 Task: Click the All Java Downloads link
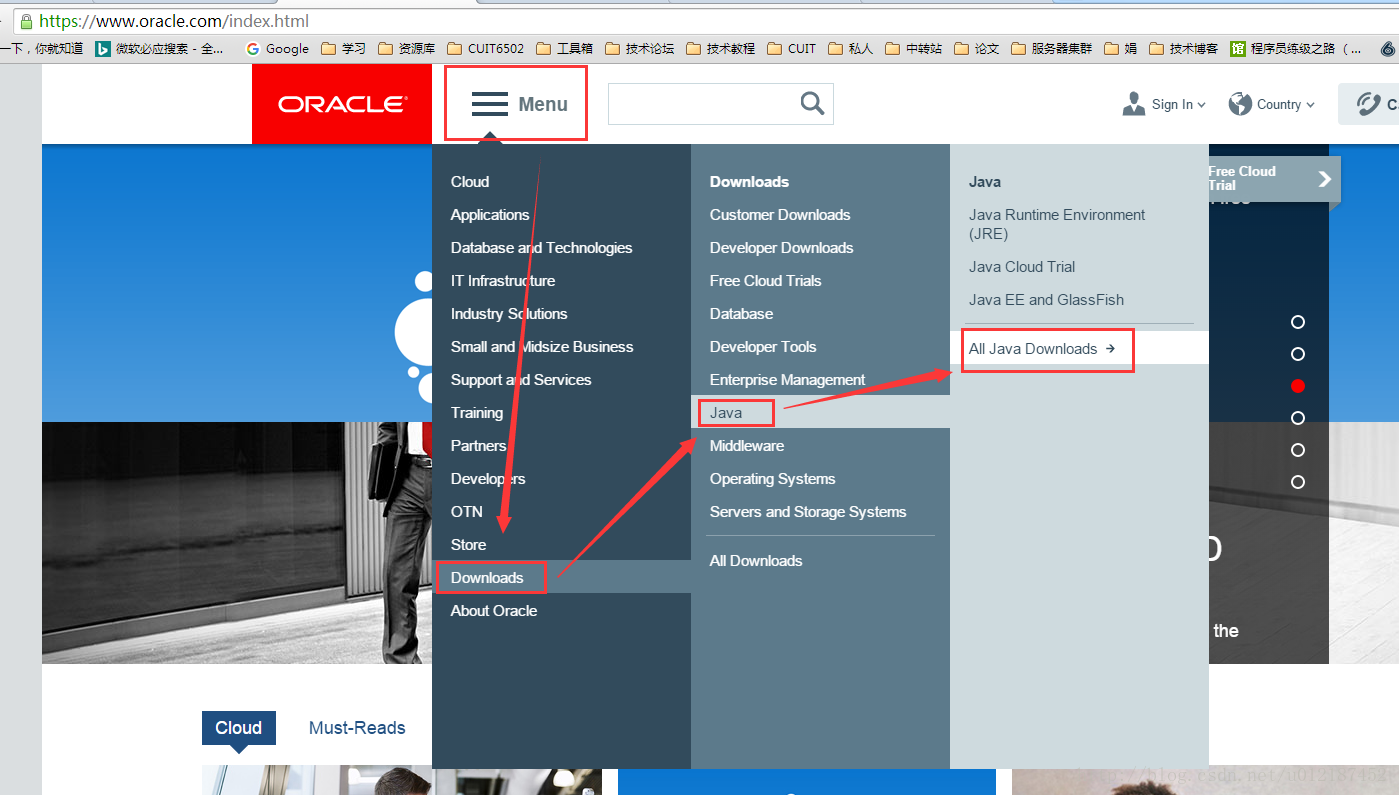(x=1042, y=349)
